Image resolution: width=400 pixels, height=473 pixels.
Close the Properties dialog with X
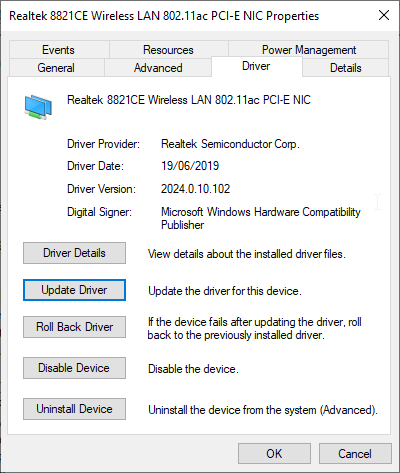384,15
